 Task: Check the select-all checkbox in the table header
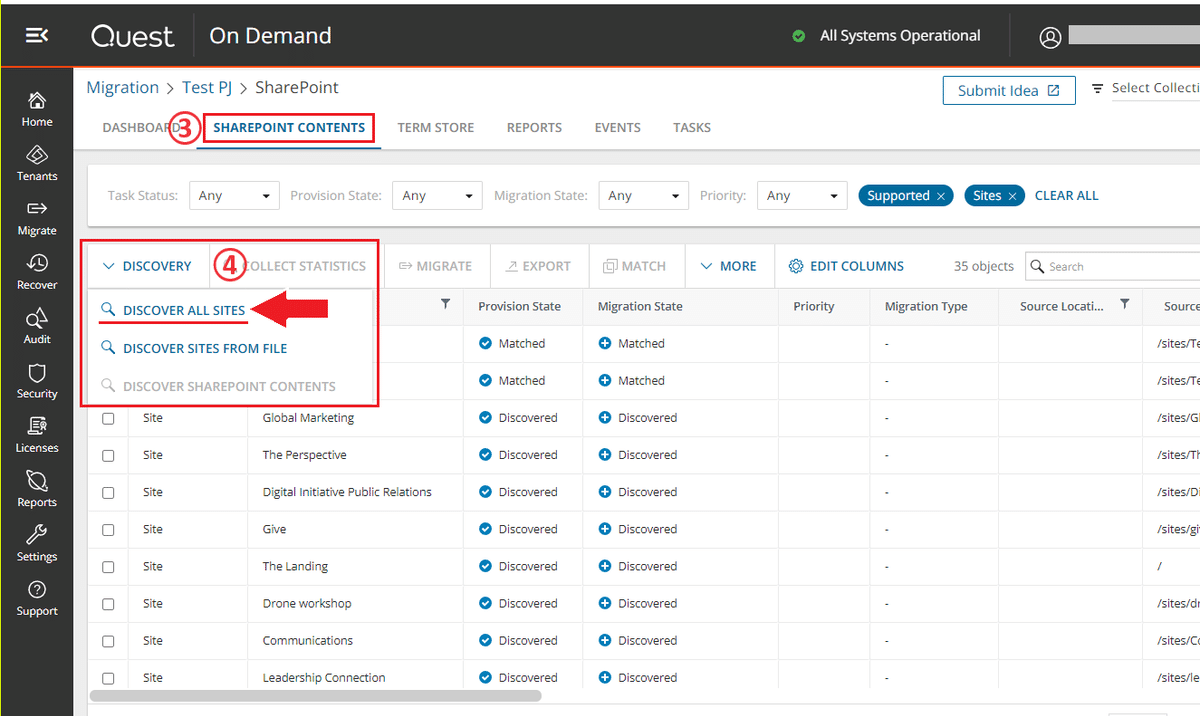[x=108, y=306]
